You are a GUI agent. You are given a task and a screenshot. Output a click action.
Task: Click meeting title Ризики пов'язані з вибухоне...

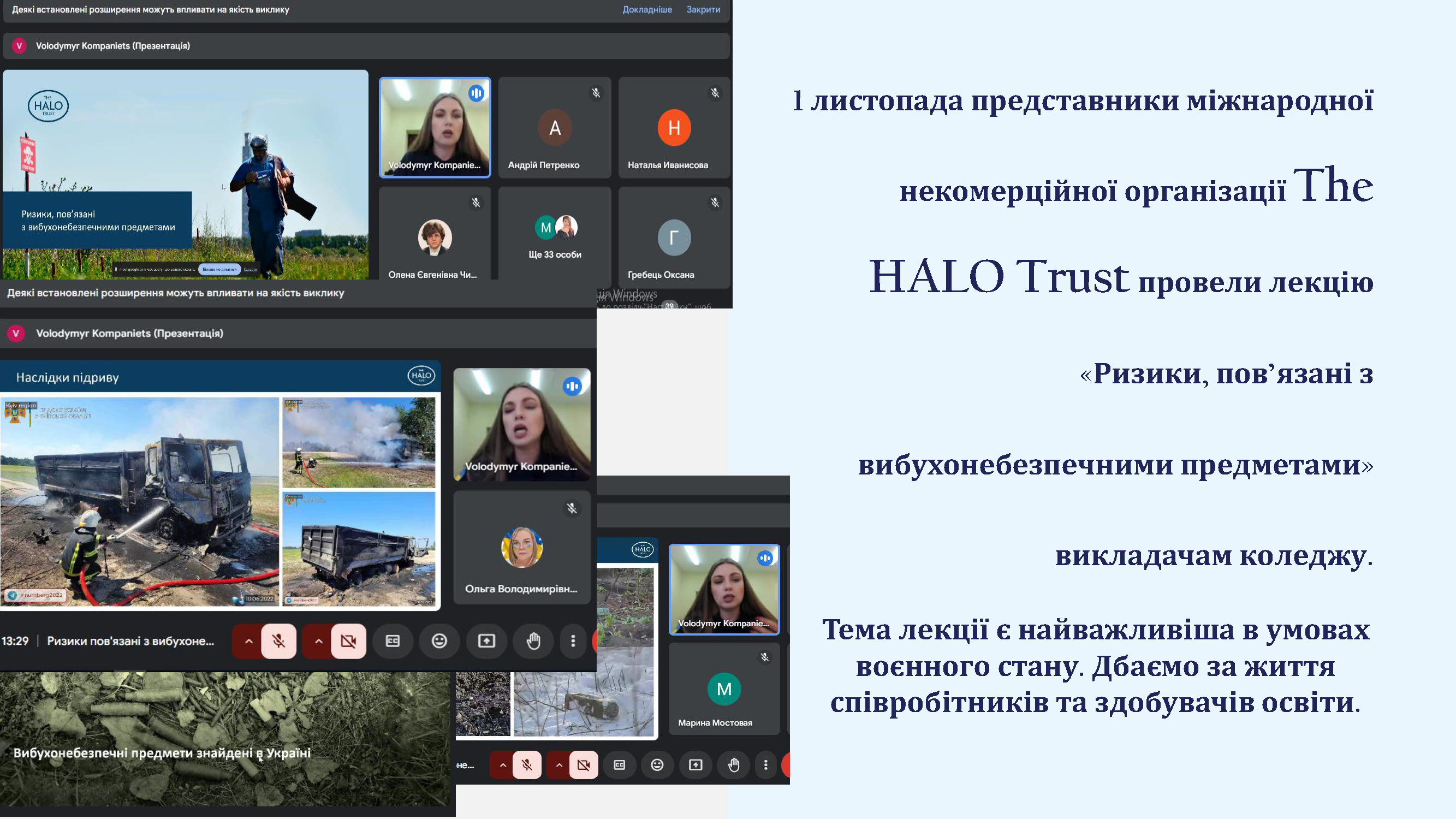click(x=130, y=641)
